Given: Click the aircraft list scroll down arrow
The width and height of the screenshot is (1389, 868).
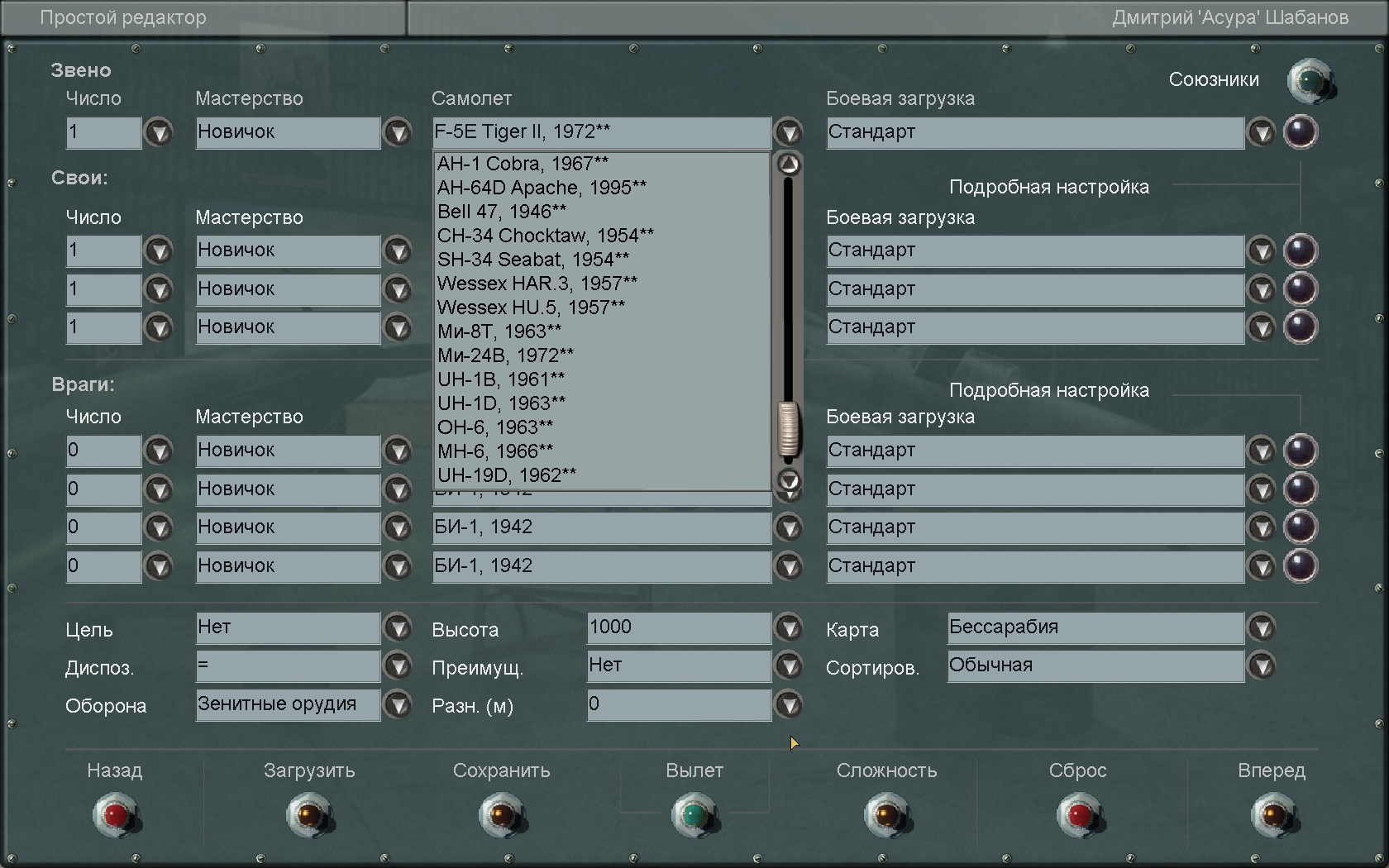Looking at the screenshot, I should coord(789,480).
